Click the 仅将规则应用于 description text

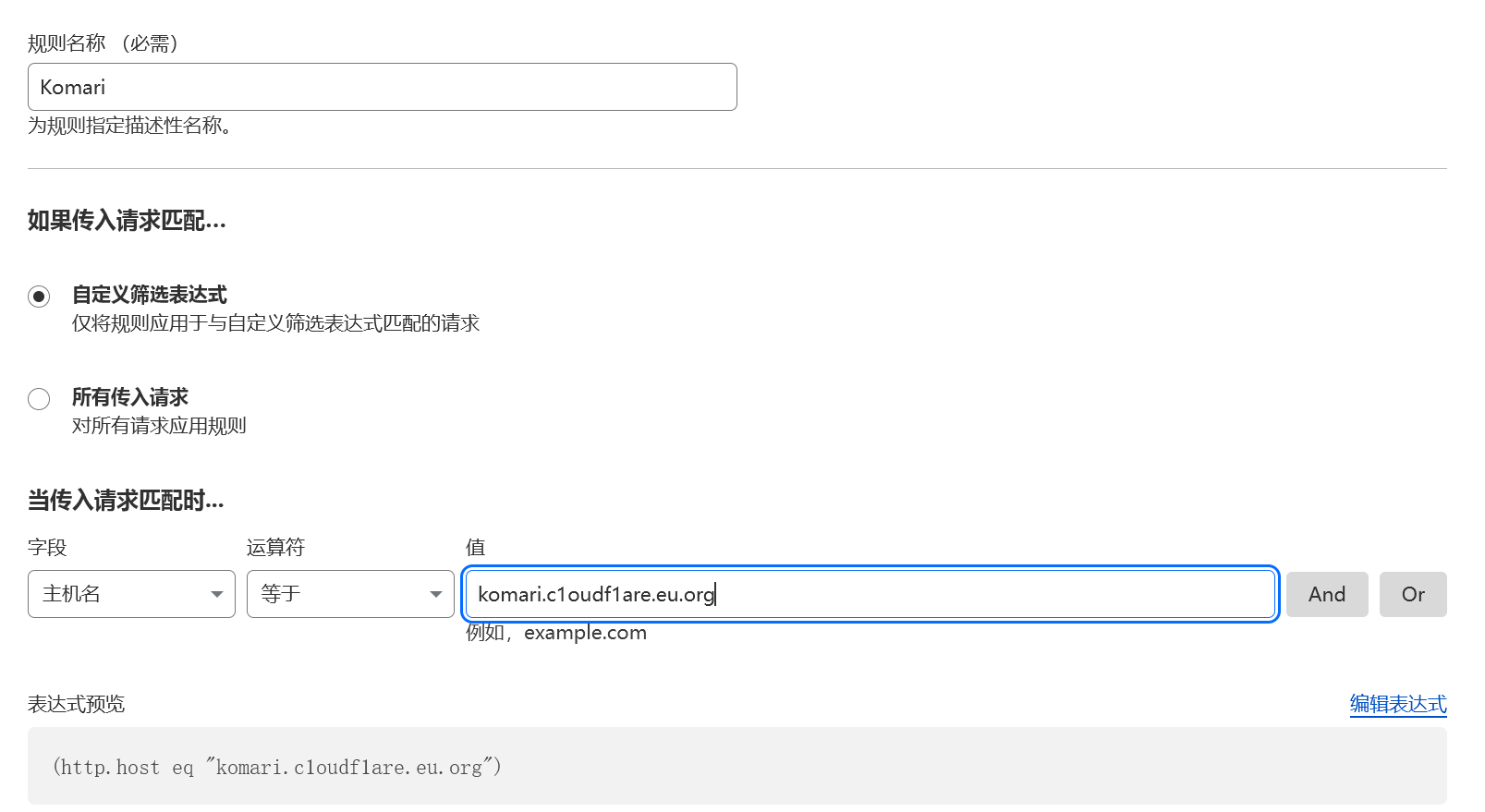click(x=275, y=323)
